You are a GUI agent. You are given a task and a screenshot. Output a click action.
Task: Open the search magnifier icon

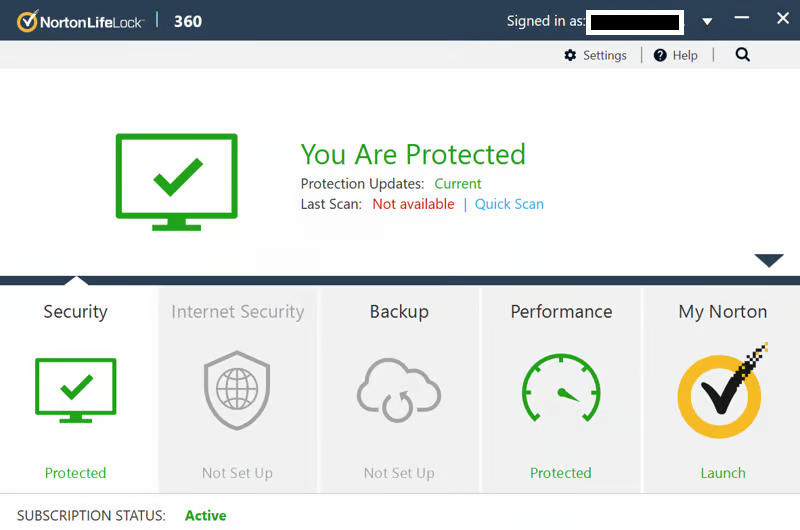742,55
